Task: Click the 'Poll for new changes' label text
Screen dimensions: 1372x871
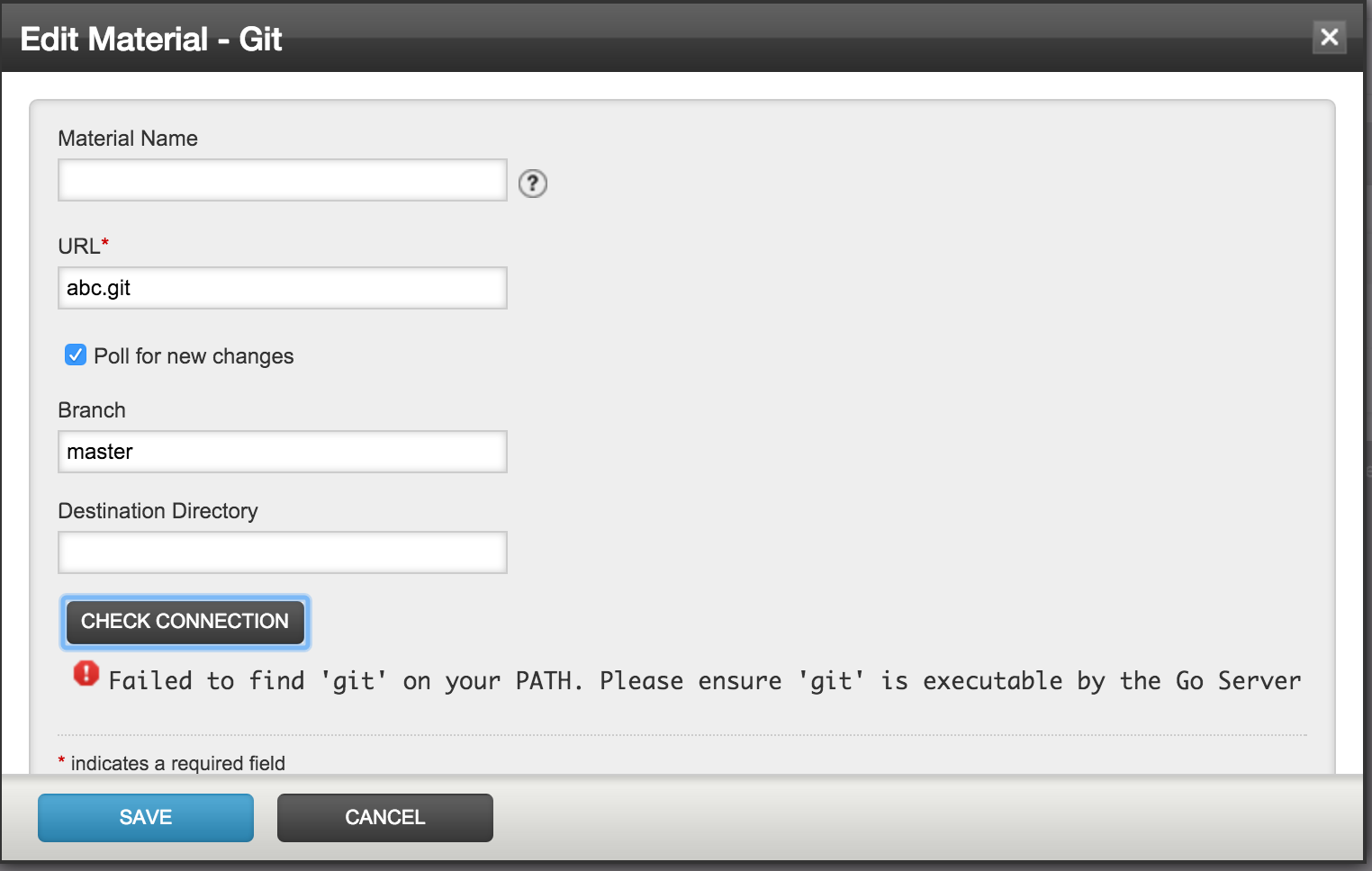Action: (x=194, y=356)
